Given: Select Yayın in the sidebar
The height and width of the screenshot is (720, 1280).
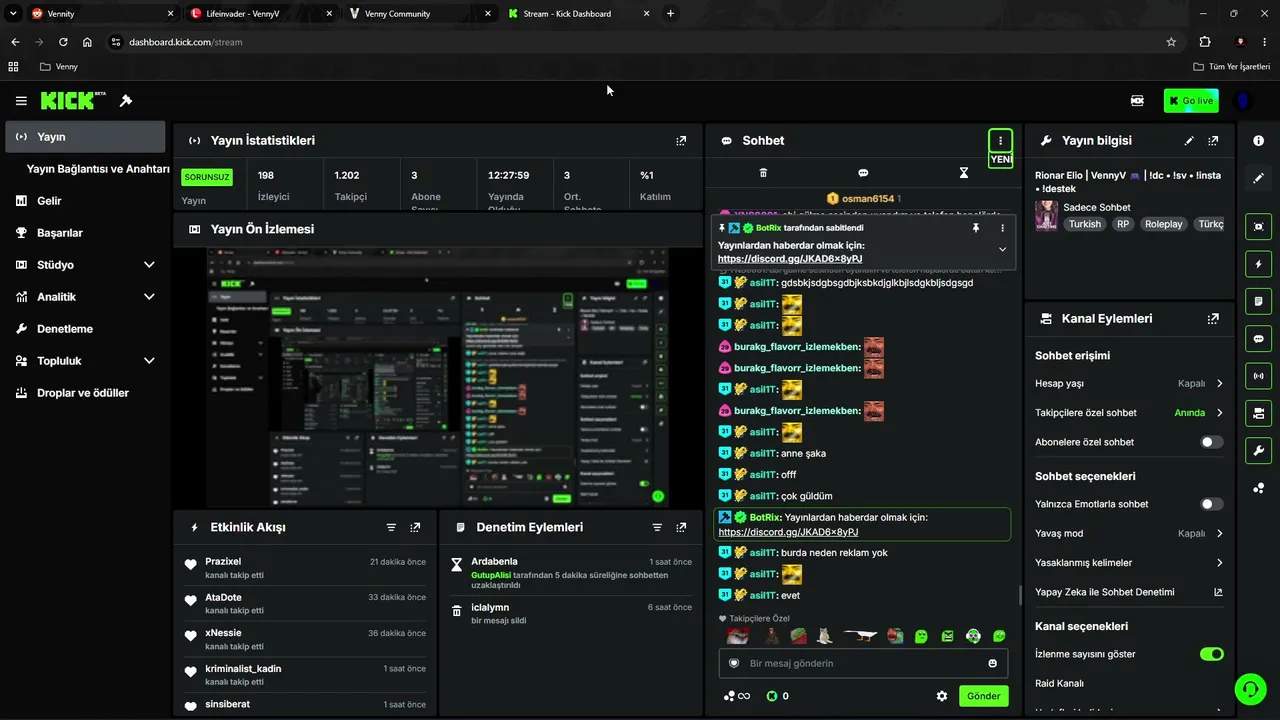Looking at the screenshot, I should [x=85, y=137].
